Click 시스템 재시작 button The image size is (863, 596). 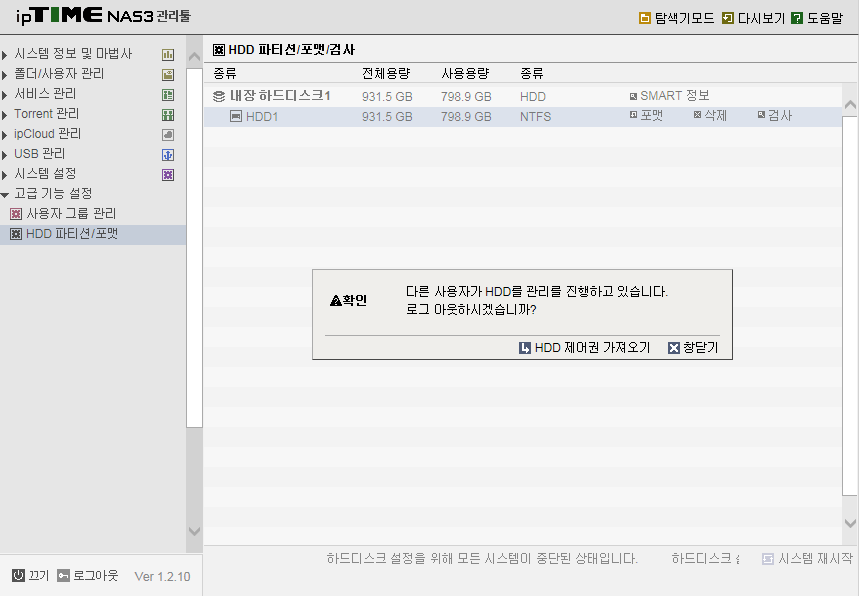pyautogui.click(x=807, y=559)
